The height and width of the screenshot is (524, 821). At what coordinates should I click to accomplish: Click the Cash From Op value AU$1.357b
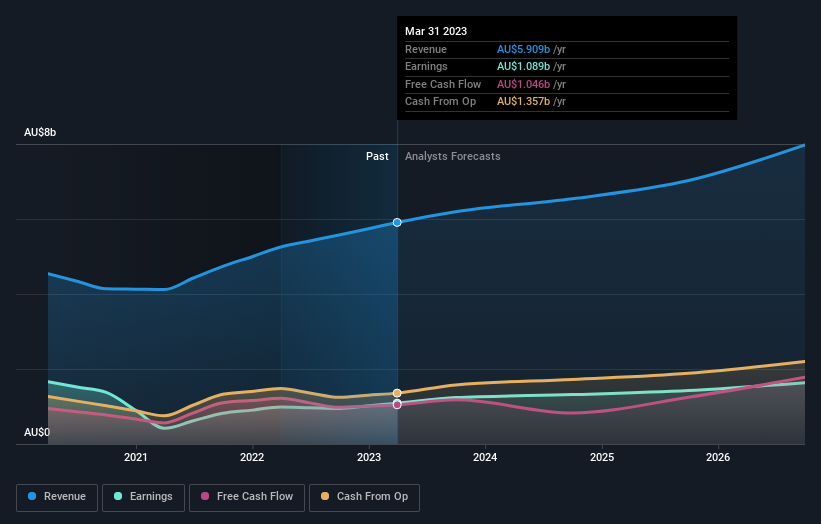(x=523, y=102)
